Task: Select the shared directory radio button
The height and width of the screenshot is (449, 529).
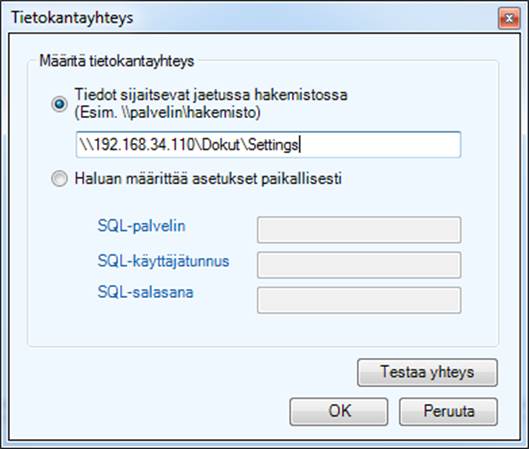Action: tap(59, 104)
